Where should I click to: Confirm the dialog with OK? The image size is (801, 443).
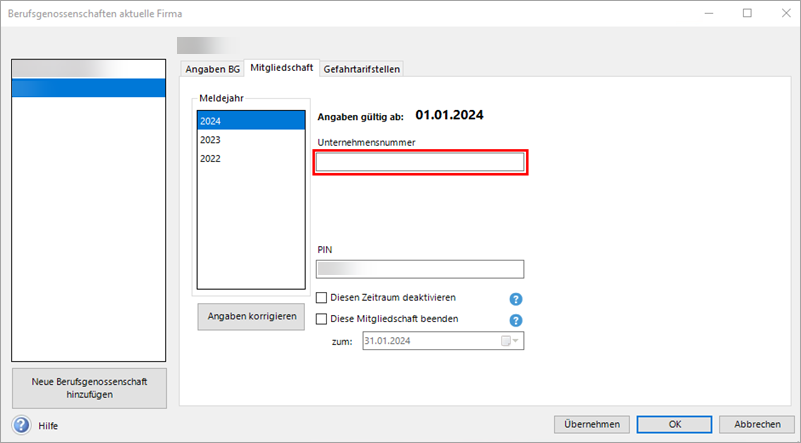click(x=675, y=424)
